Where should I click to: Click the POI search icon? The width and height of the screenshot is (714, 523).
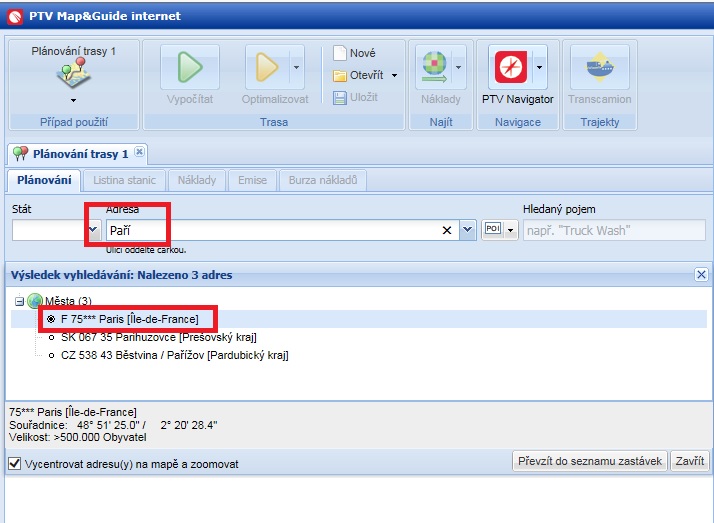493,229
